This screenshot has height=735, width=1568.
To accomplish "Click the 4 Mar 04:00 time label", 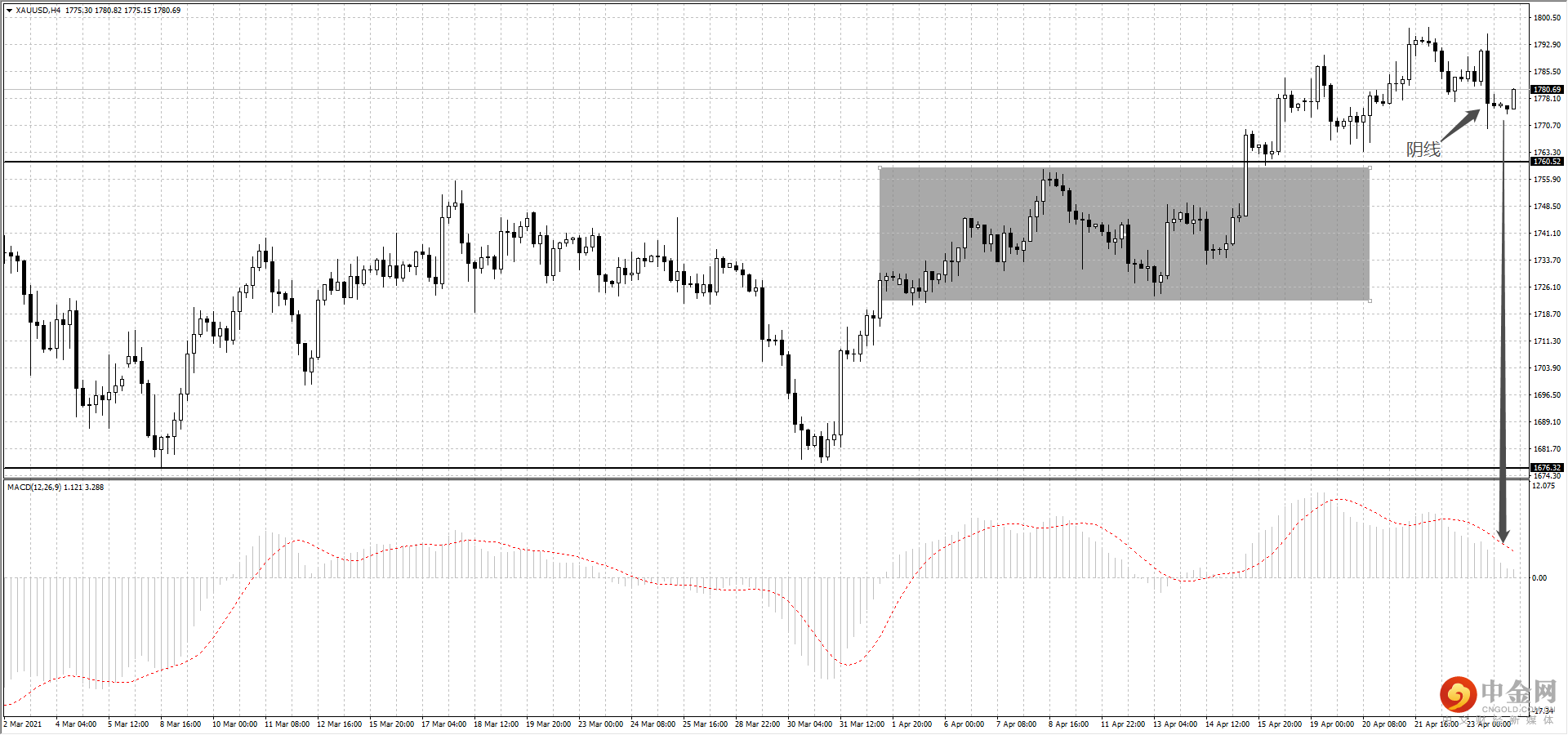I will [76, 724].
